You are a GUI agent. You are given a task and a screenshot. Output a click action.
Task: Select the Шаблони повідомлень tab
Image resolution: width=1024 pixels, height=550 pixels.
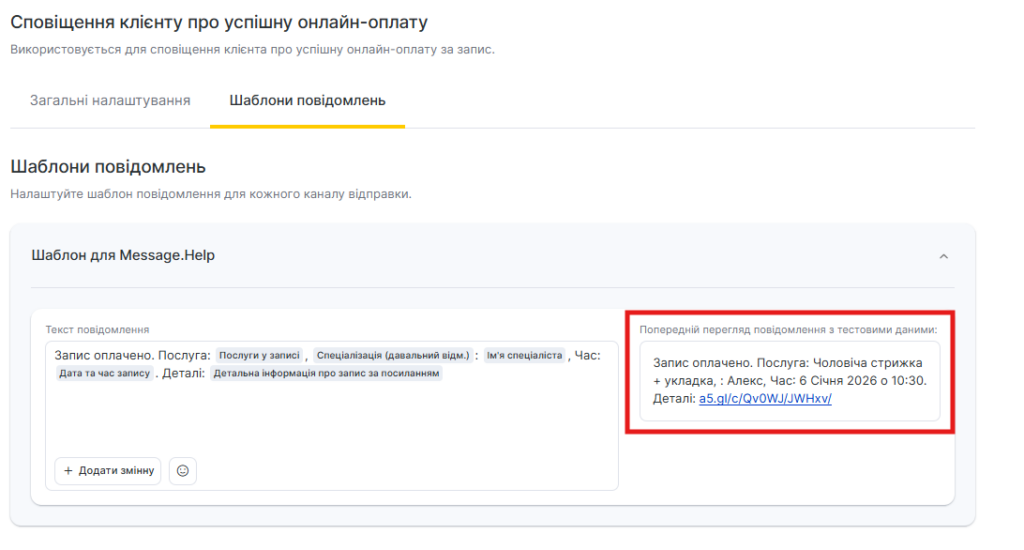click(307, 101)
